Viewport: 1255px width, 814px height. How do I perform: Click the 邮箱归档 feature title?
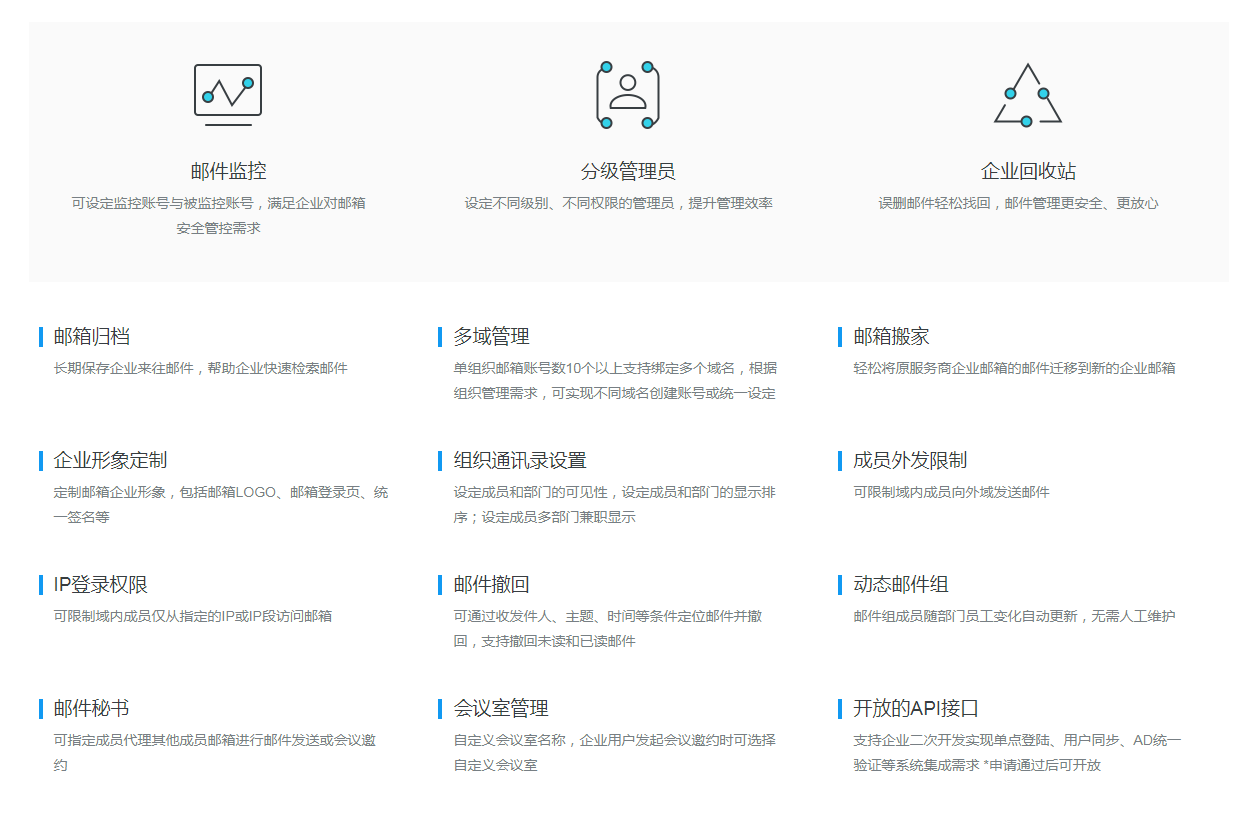pyautogui.click(x=91, y=336)
